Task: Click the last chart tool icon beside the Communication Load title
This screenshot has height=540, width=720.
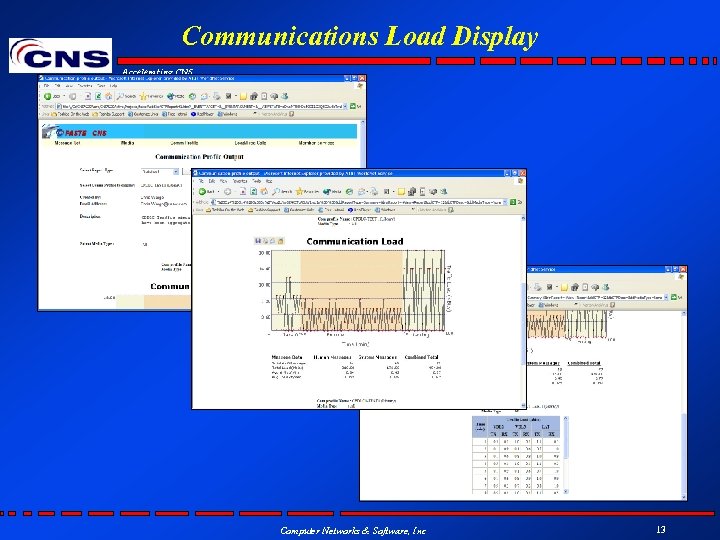Action: tap(281, 241)
